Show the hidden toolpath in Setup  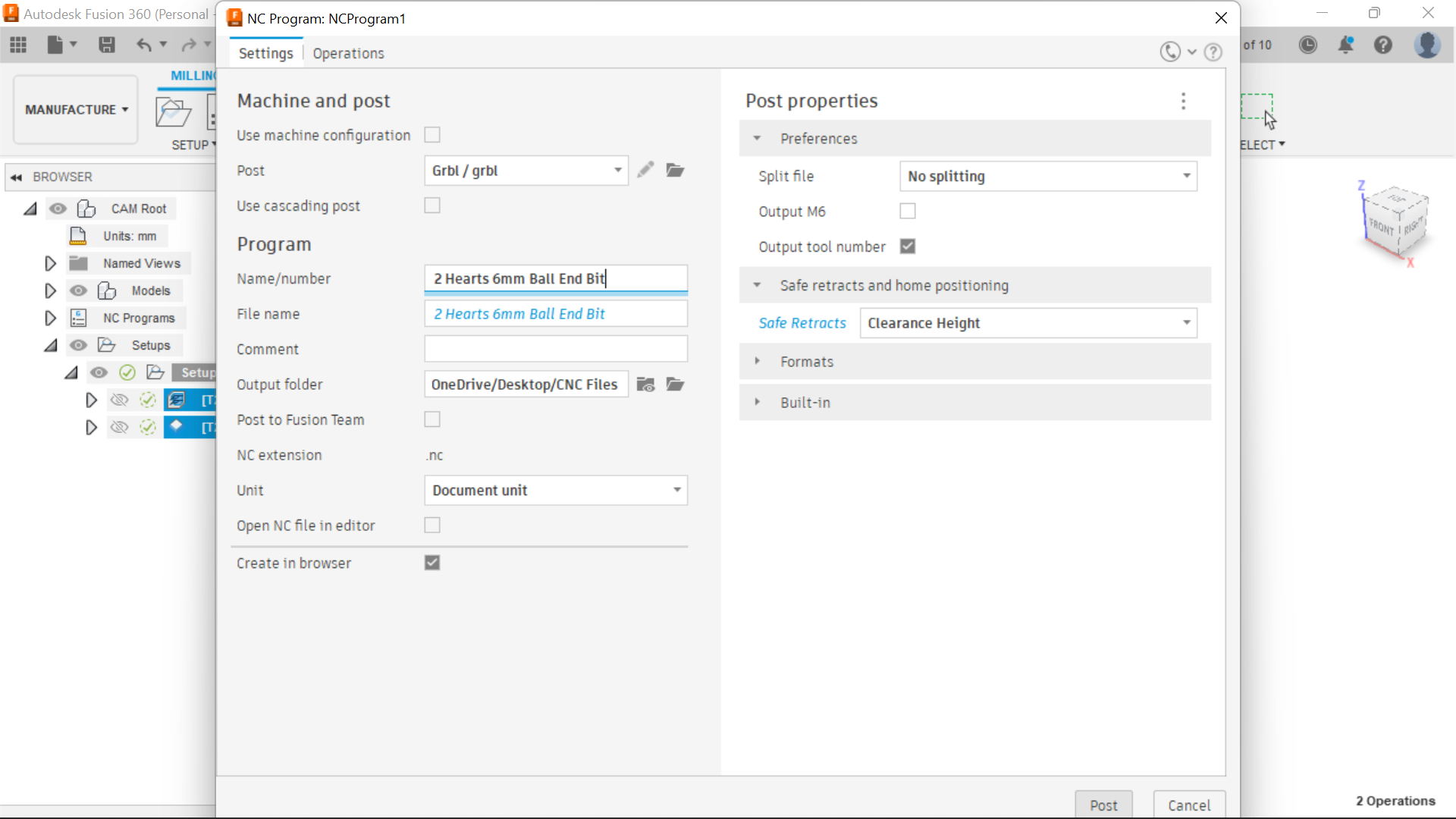pyautogui.click(x=120, y=400)
